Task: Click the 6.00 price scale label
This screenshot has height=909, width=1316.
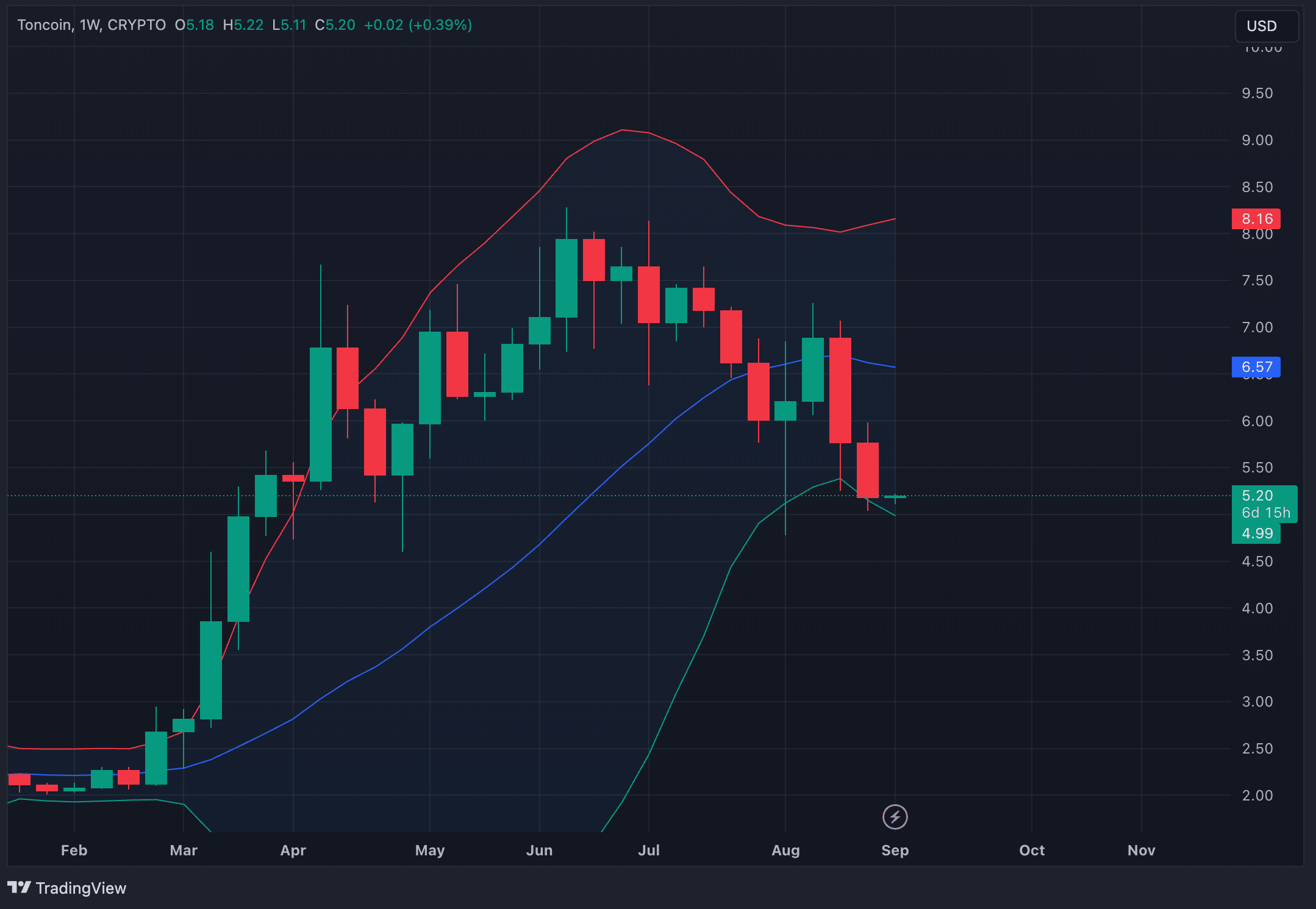Action: pos(1257,421)
